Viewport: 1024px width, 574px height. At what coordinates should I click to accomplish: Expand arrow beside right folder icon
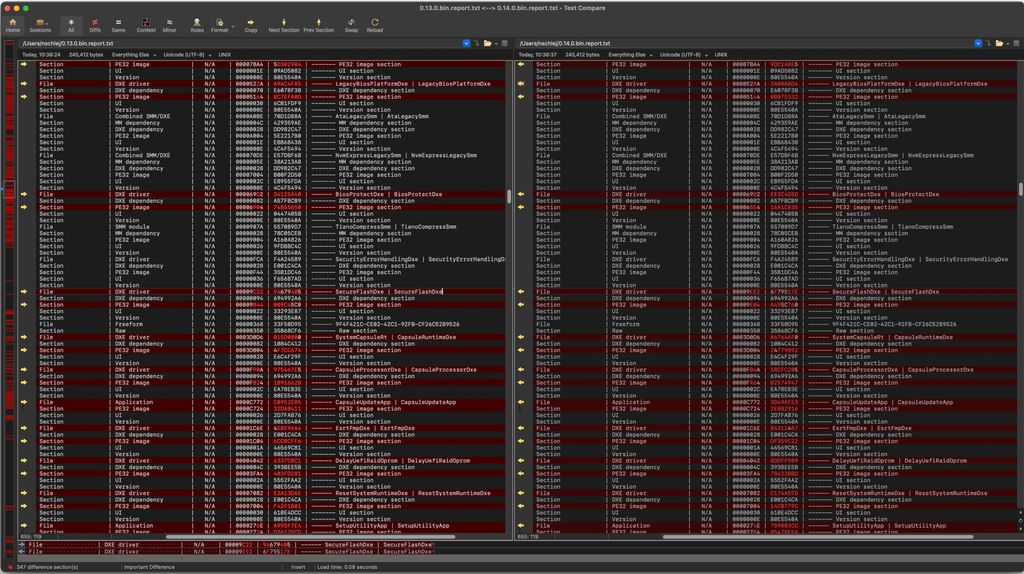[x=1007, y=44]
